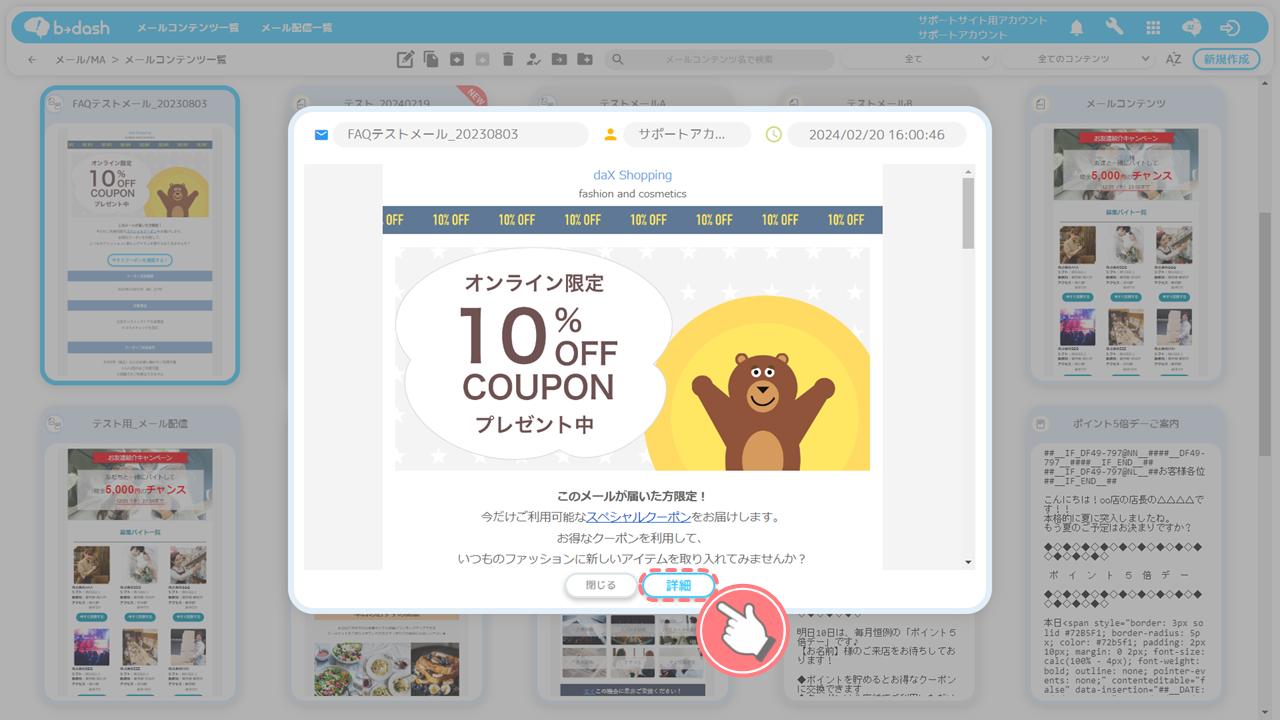Click the b→dash logo
Viewport: 1280px width, 720px height.
pyautogui.click(x=66, y=27)
